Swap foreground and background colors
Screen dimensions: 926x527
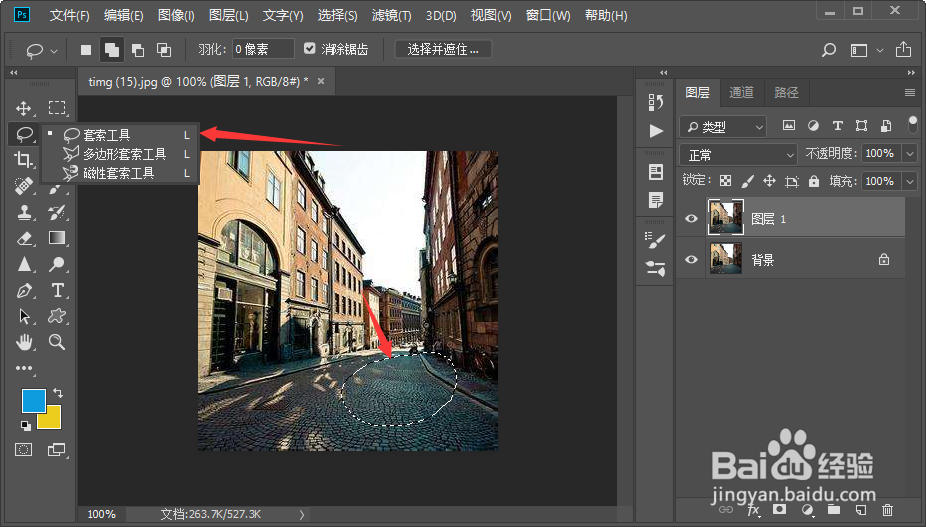click(x=58, y=393)
